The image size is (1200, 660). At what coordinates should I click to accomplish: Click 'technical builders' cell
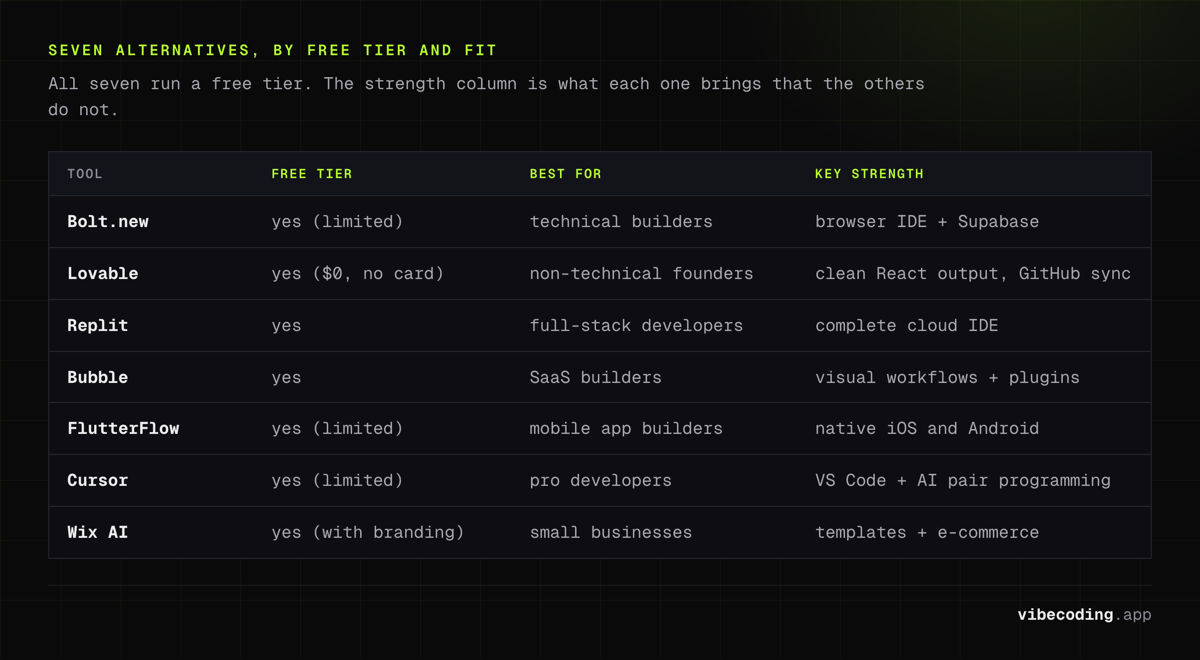tap(621, 222)
